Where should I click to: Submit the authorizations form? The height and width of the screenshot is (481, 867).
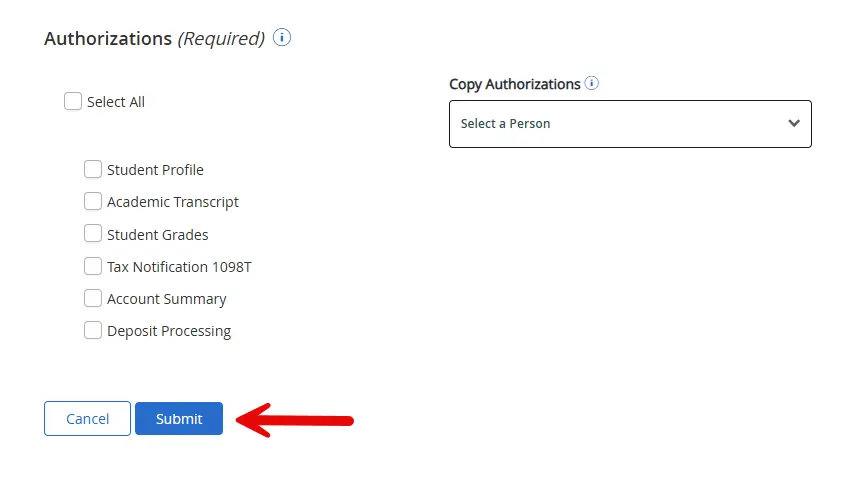point(179,419)
